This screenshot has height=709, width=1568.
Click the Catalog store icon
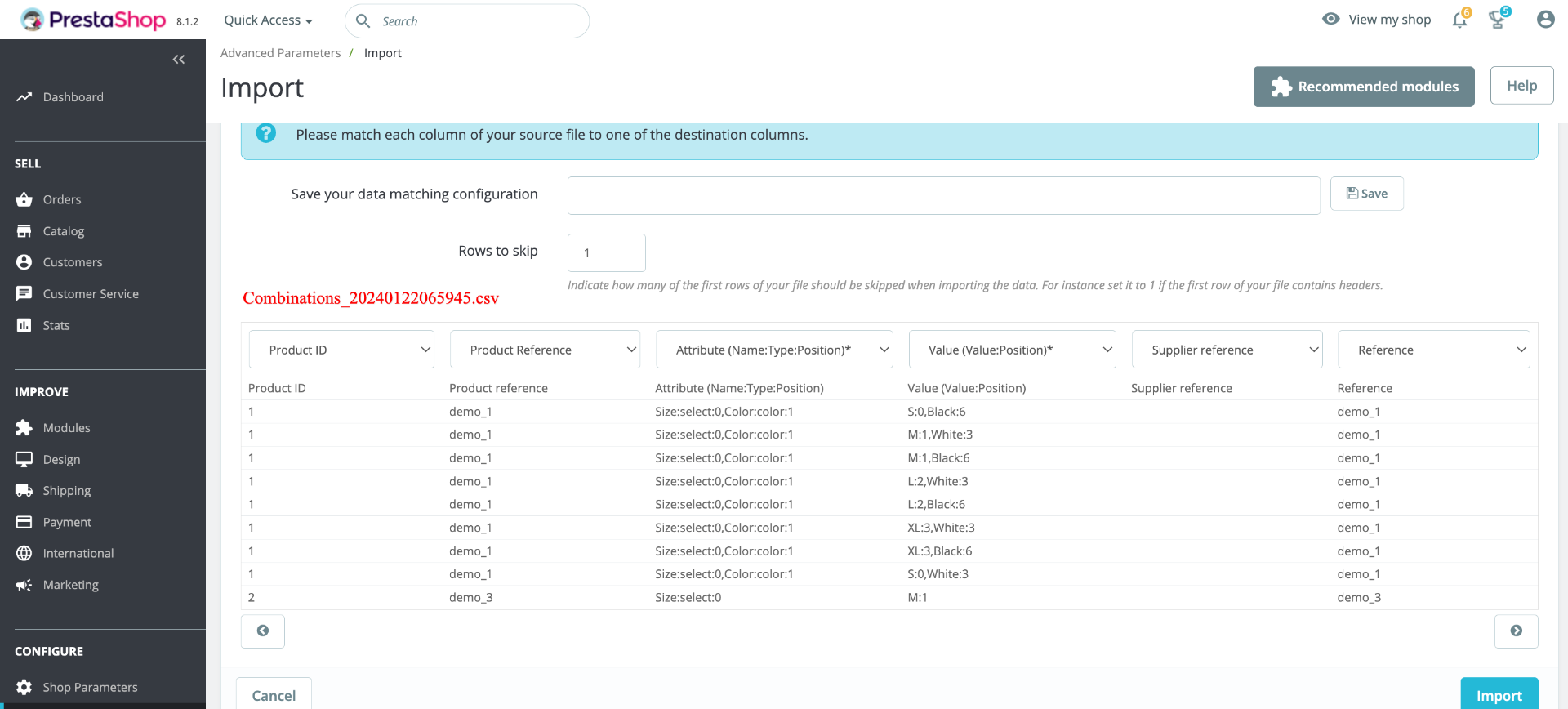coord(24,231)
